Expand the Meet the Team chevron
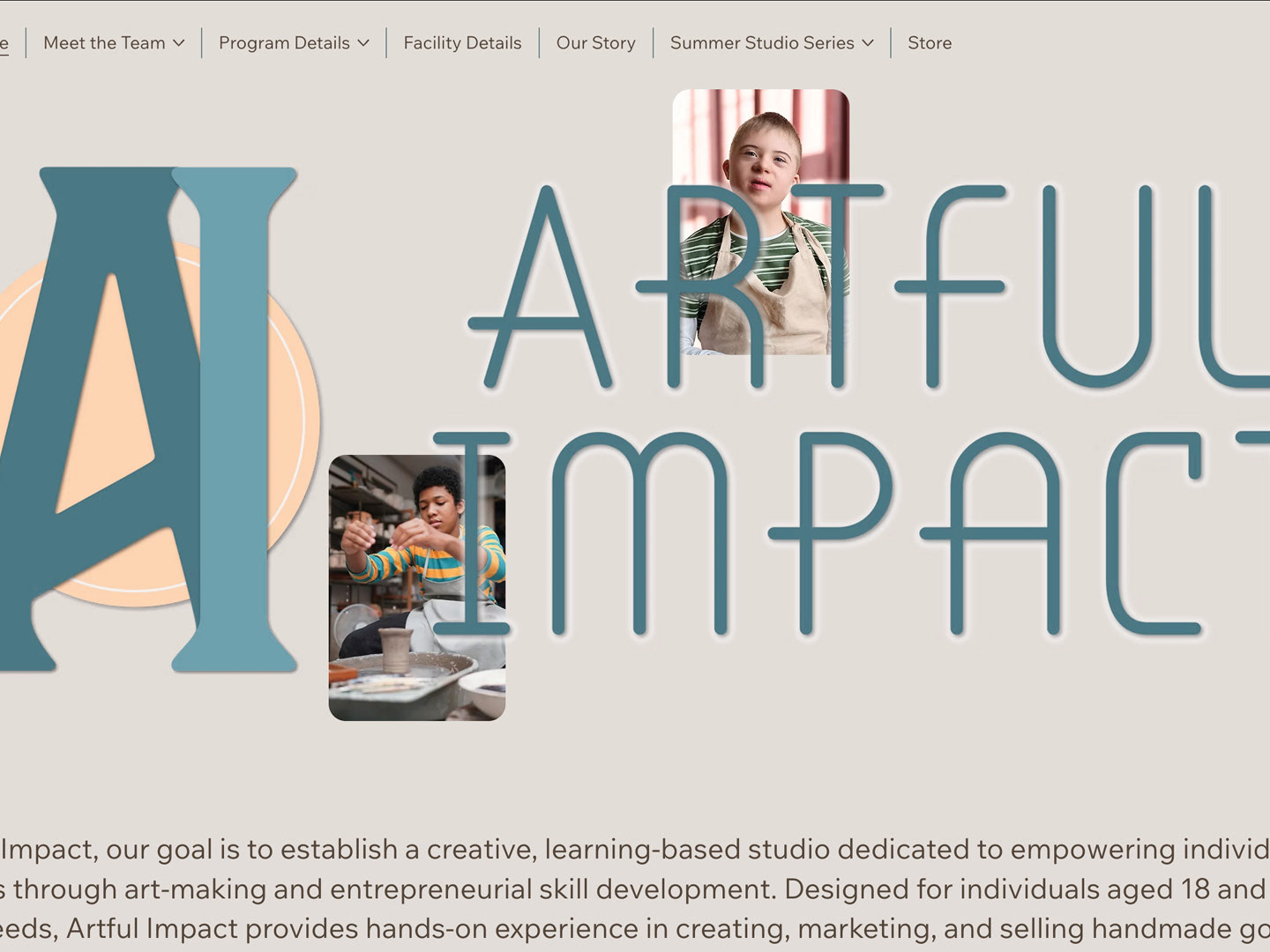1270x952 pixels. click(178, 43)
